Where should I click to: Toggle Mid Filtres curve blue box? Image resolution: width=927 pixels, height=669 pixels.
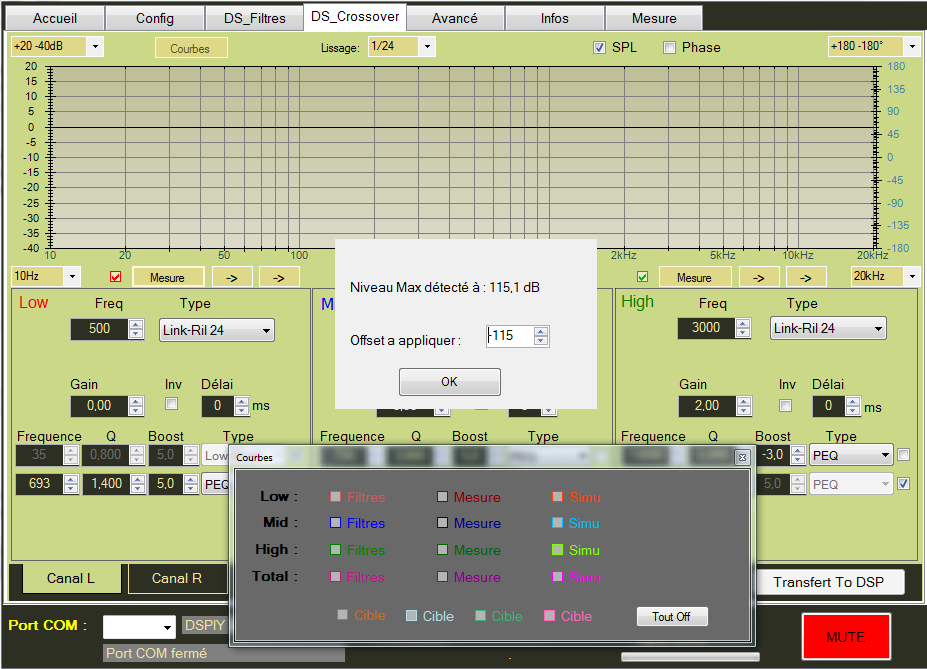pyautogui.click(x=336, y=523)
